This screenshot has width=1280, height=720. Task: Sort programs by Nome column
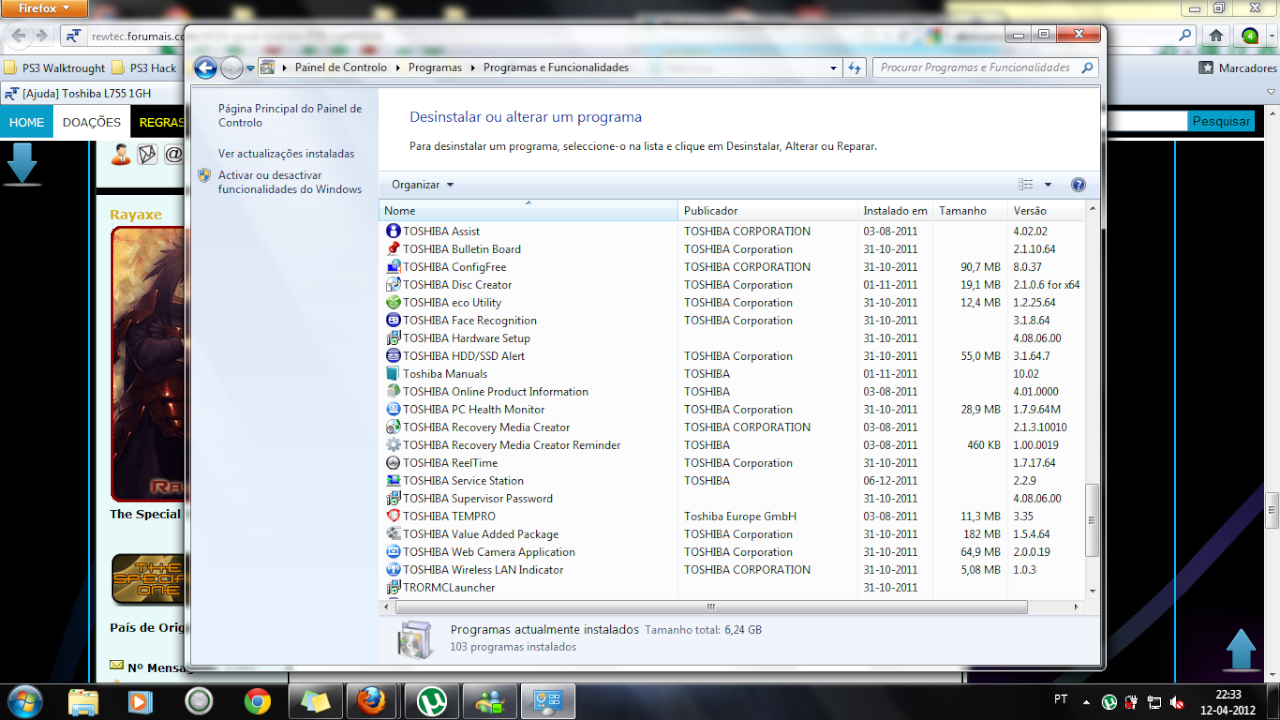(x=528, y=211)
